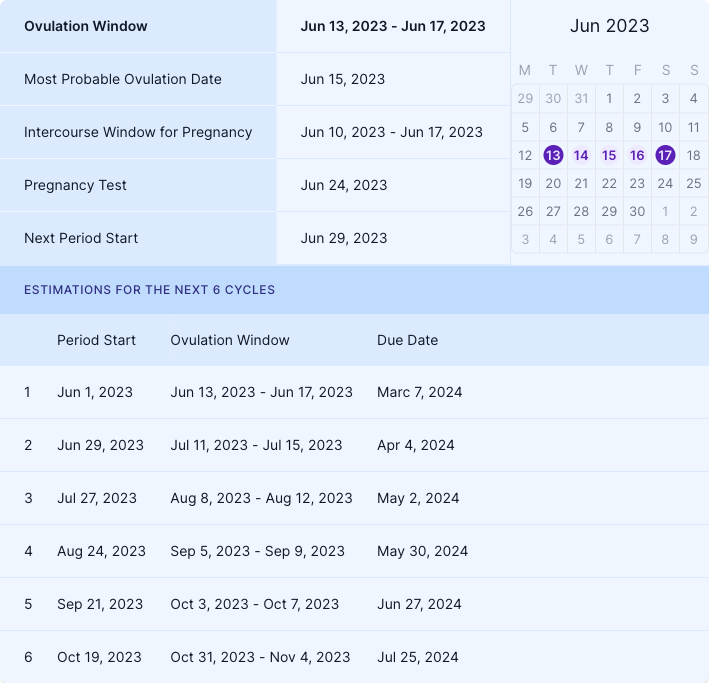This screenshot has width=709, height=683.
Task: Click day 15 in the June calendar
Action: [x=609, y=155]
